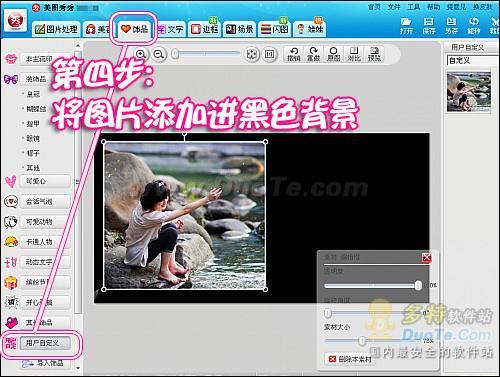
Task: Click the zoom in magnifier icon
Action: tap(141, 54)
